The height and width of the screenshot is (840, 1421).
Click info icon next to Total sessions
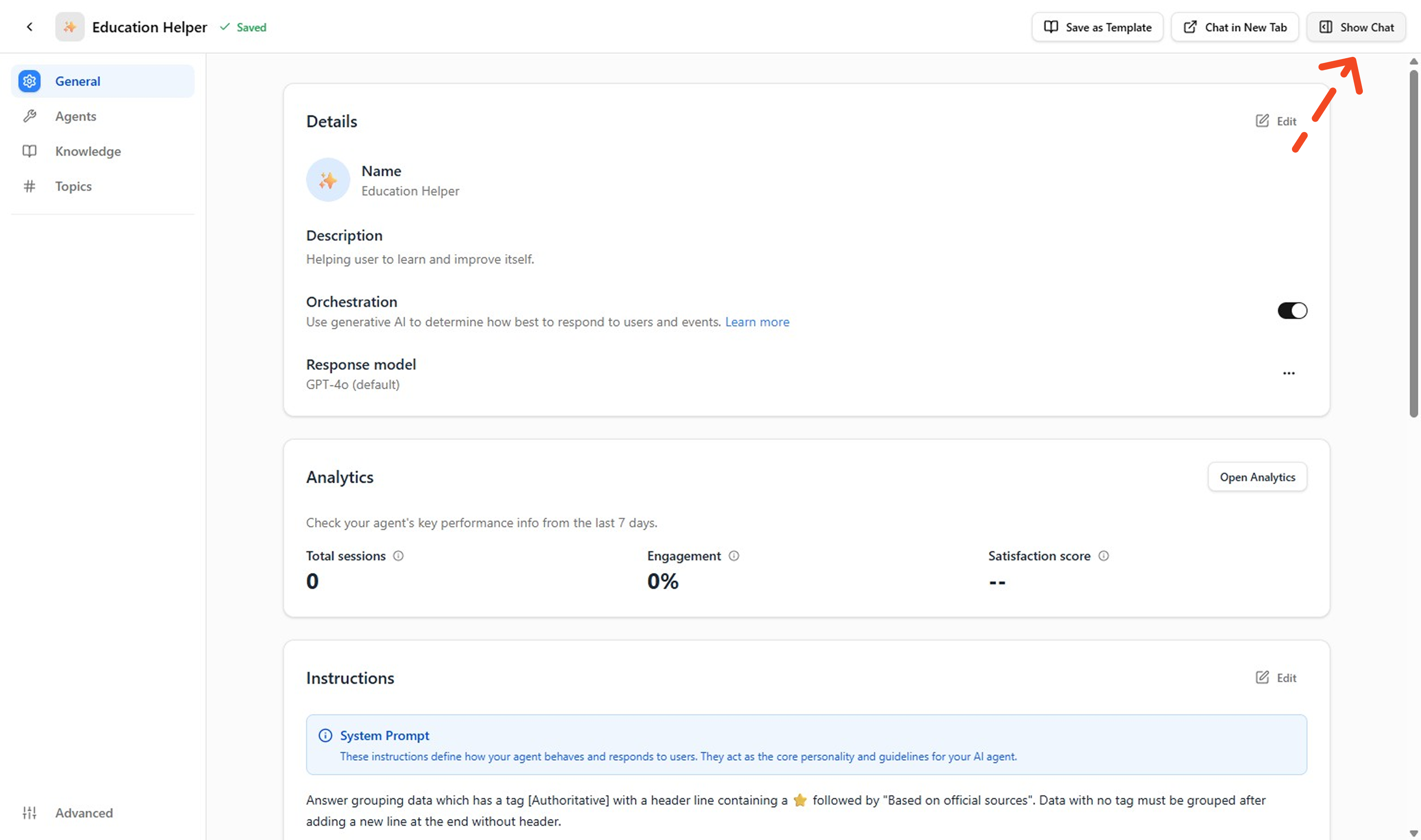(398, 556)
